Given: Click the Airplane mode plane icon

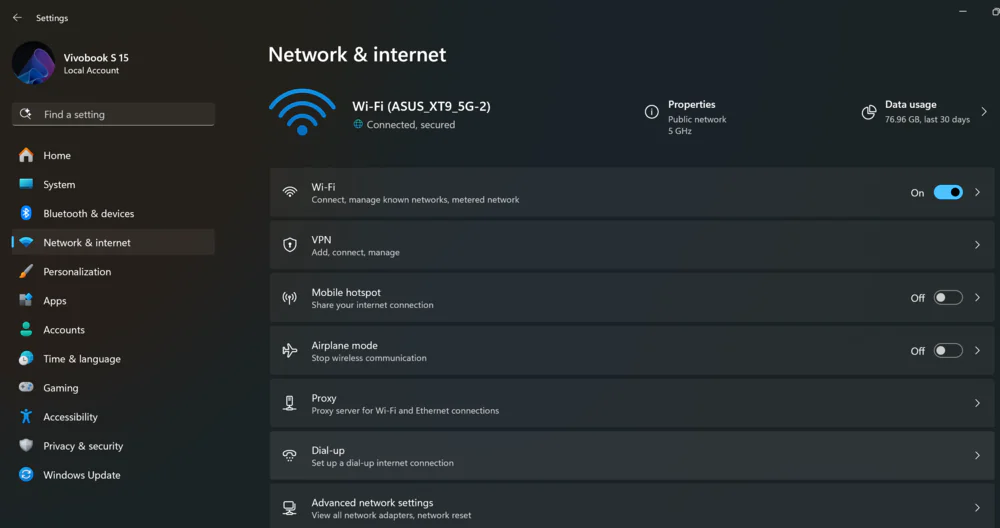Looking at the screenshot, I should tap(290, 350).
